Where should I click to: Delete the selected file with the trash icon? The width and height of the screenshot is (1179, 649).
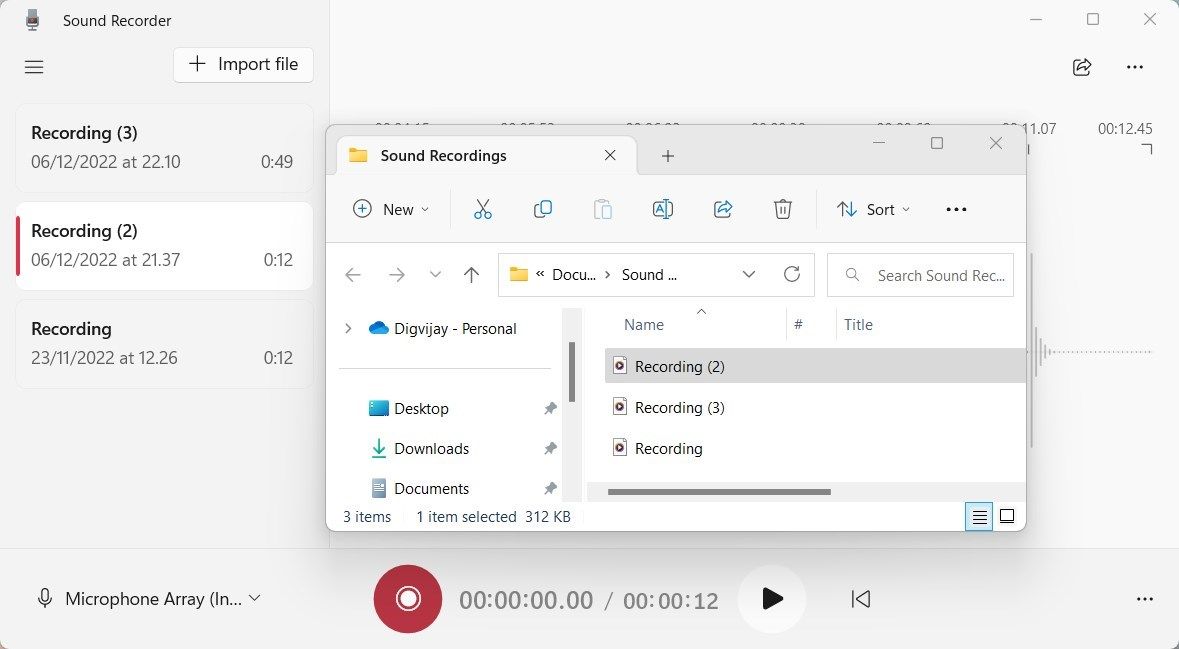click(783, 209)
